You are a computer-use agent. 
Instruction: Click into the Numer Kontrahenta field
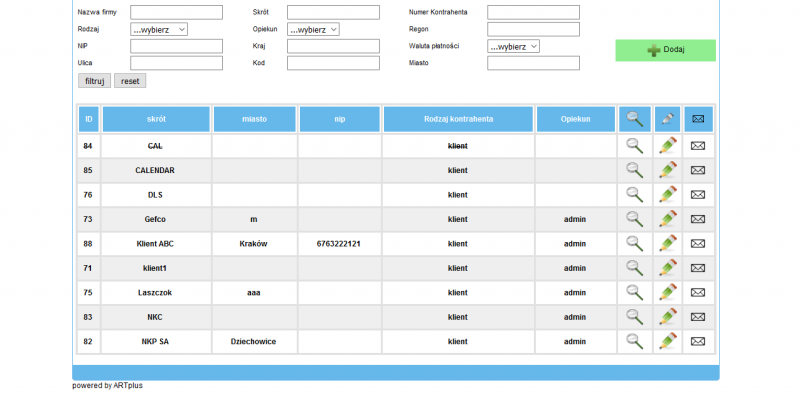pyautogui.click(x=533, y=12)
